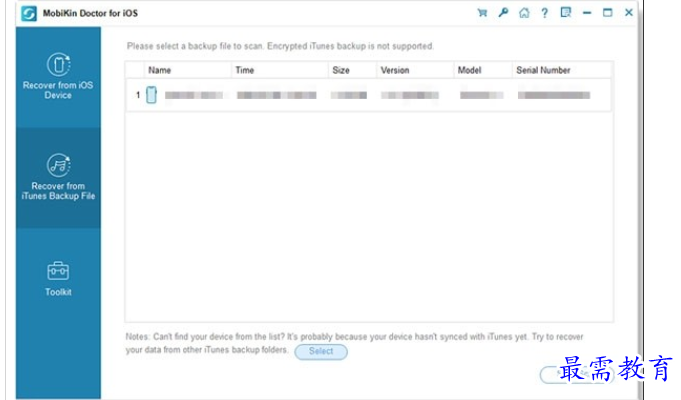Sort by the Size column header

pyautogui.click(x=352, y=70)
